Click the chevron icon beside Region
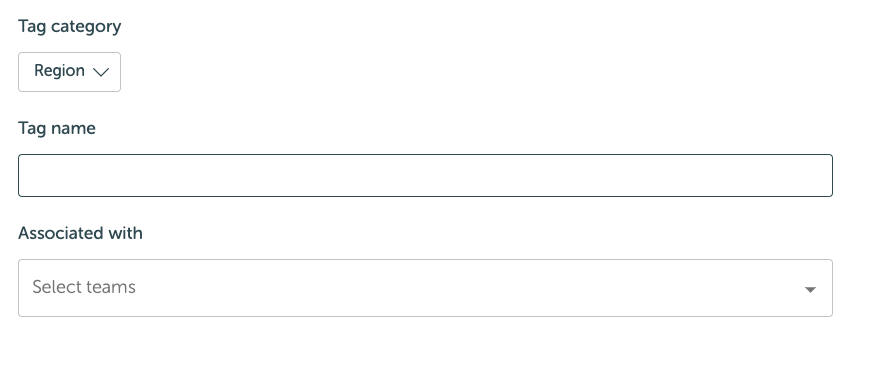This screenshot has width=872, height=386. (101, 72)
